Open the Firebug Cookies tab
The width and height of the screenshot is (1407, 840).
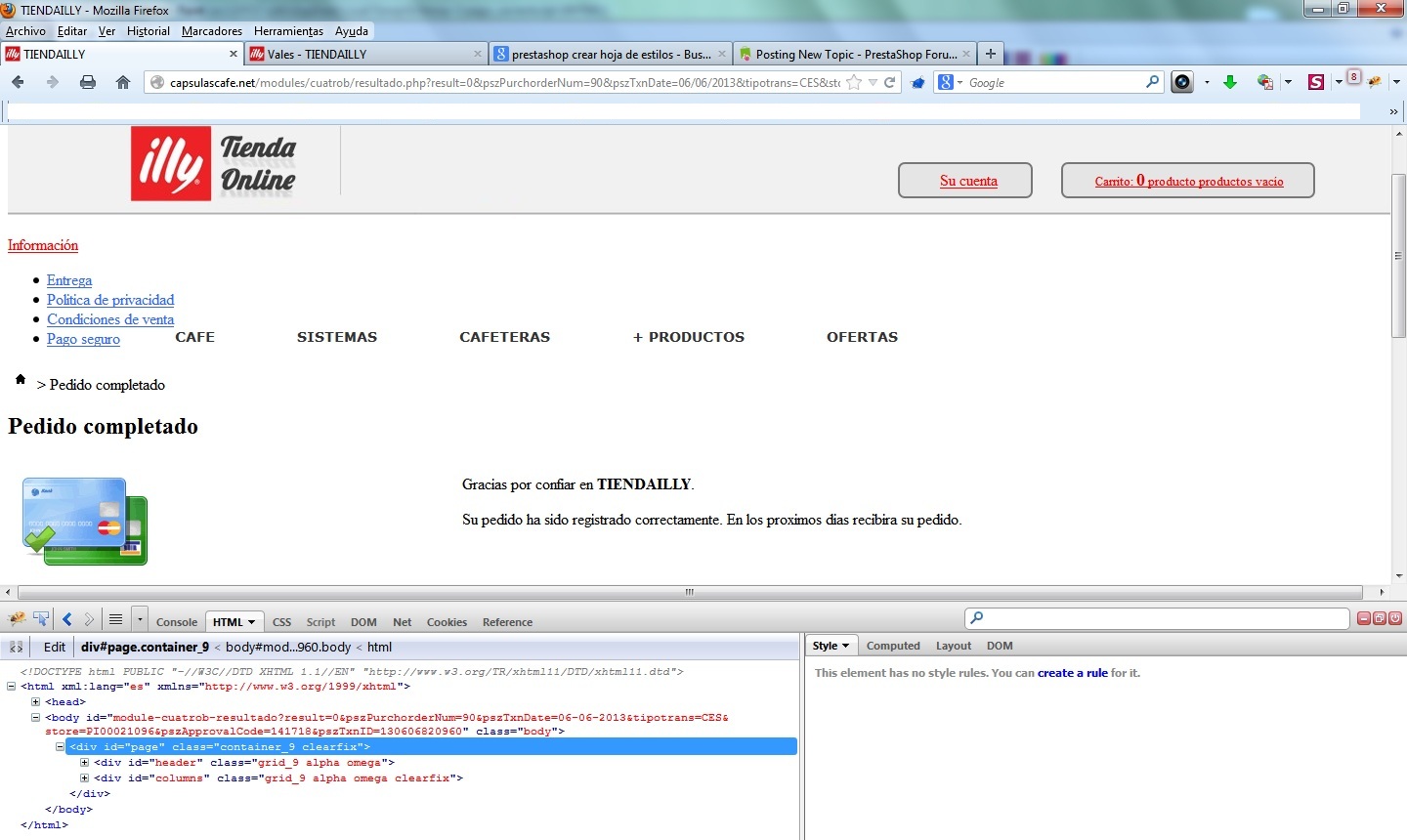(x=447, y=622)
